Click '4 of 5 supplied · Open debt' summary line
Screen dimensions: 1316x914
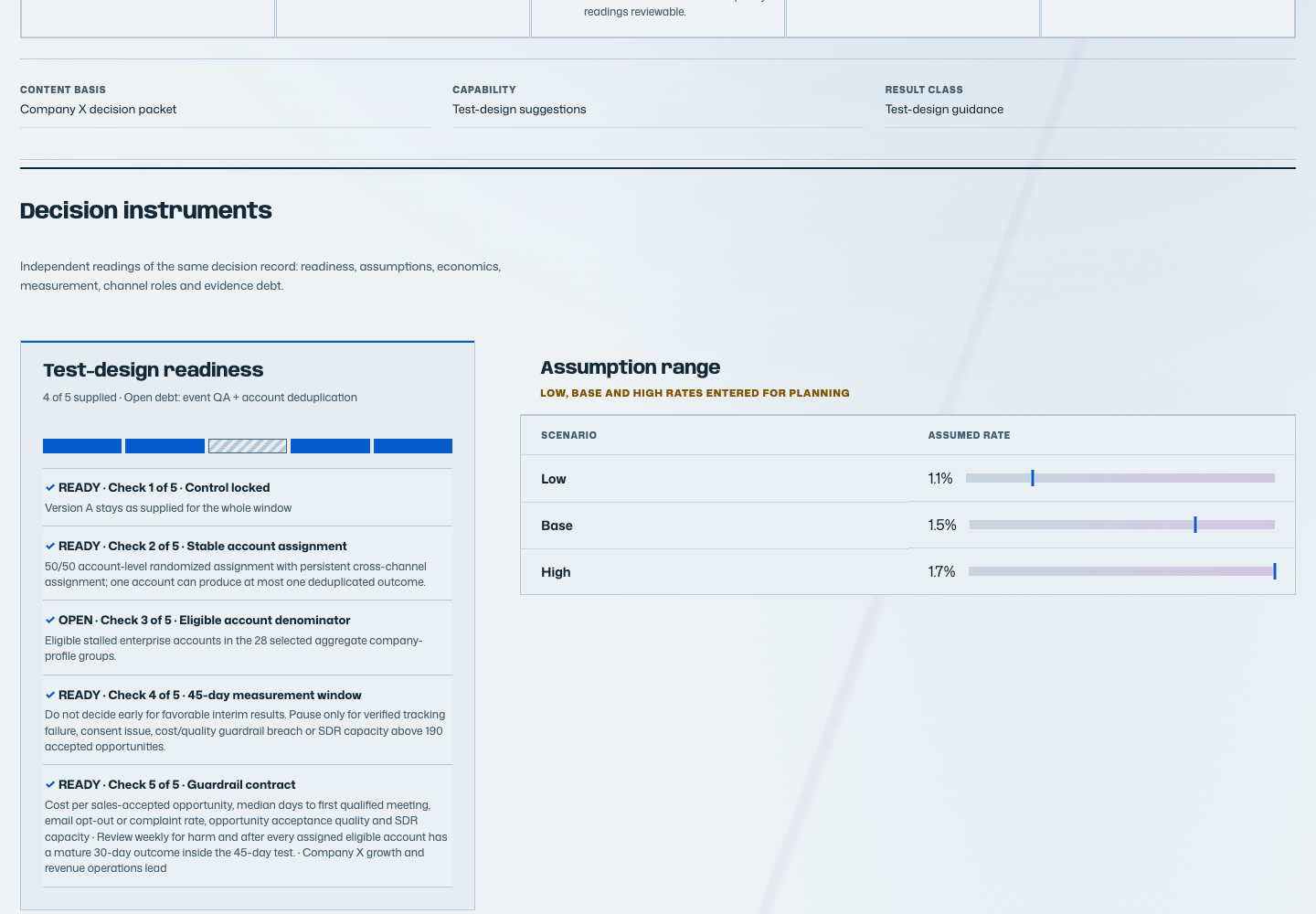[x=200, y=398]
